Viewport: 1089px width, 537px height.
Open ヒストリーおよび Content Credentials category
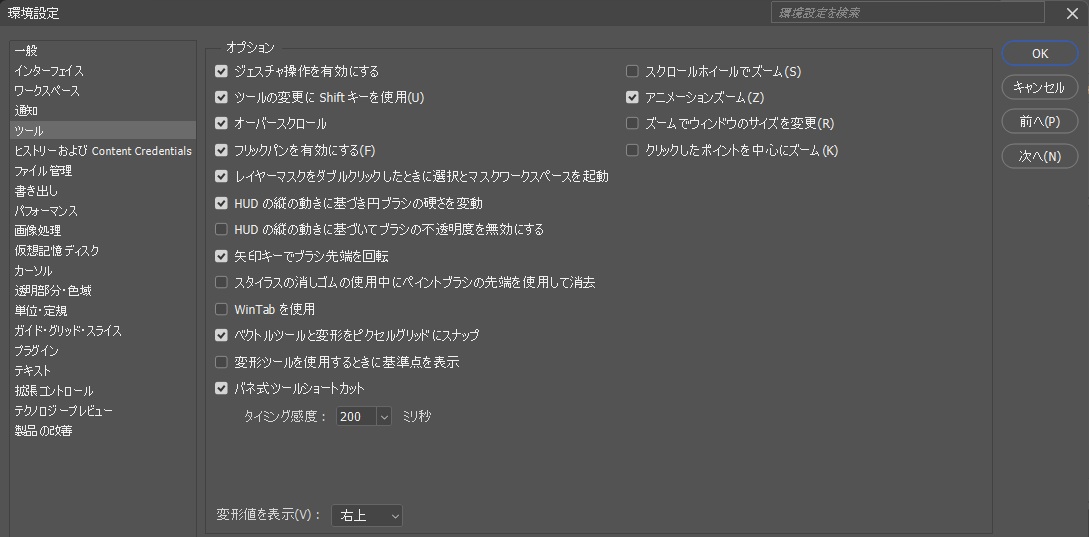coord(103,151)
